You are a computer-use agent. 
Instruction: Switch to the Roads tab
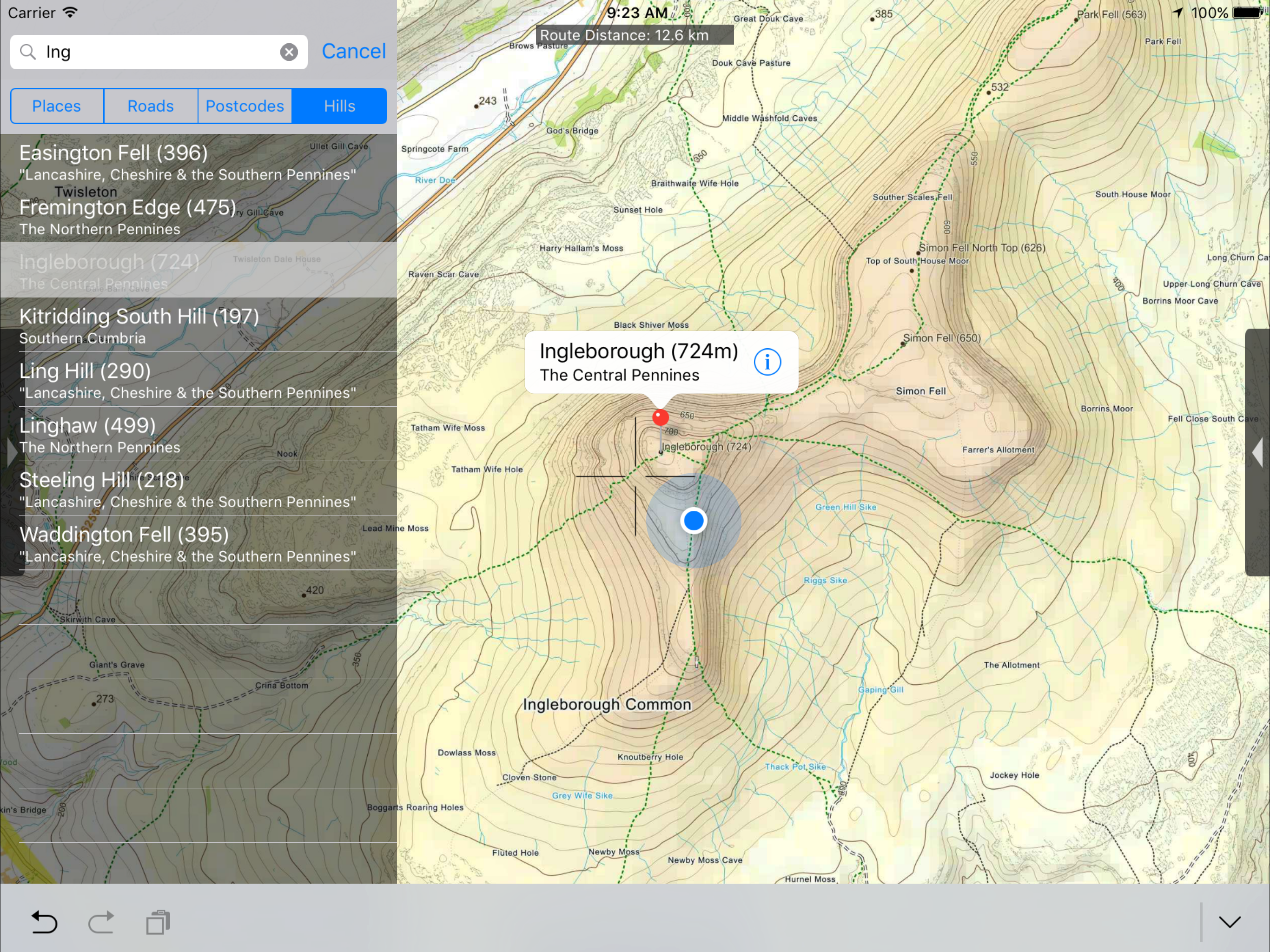tap(151, 106)
